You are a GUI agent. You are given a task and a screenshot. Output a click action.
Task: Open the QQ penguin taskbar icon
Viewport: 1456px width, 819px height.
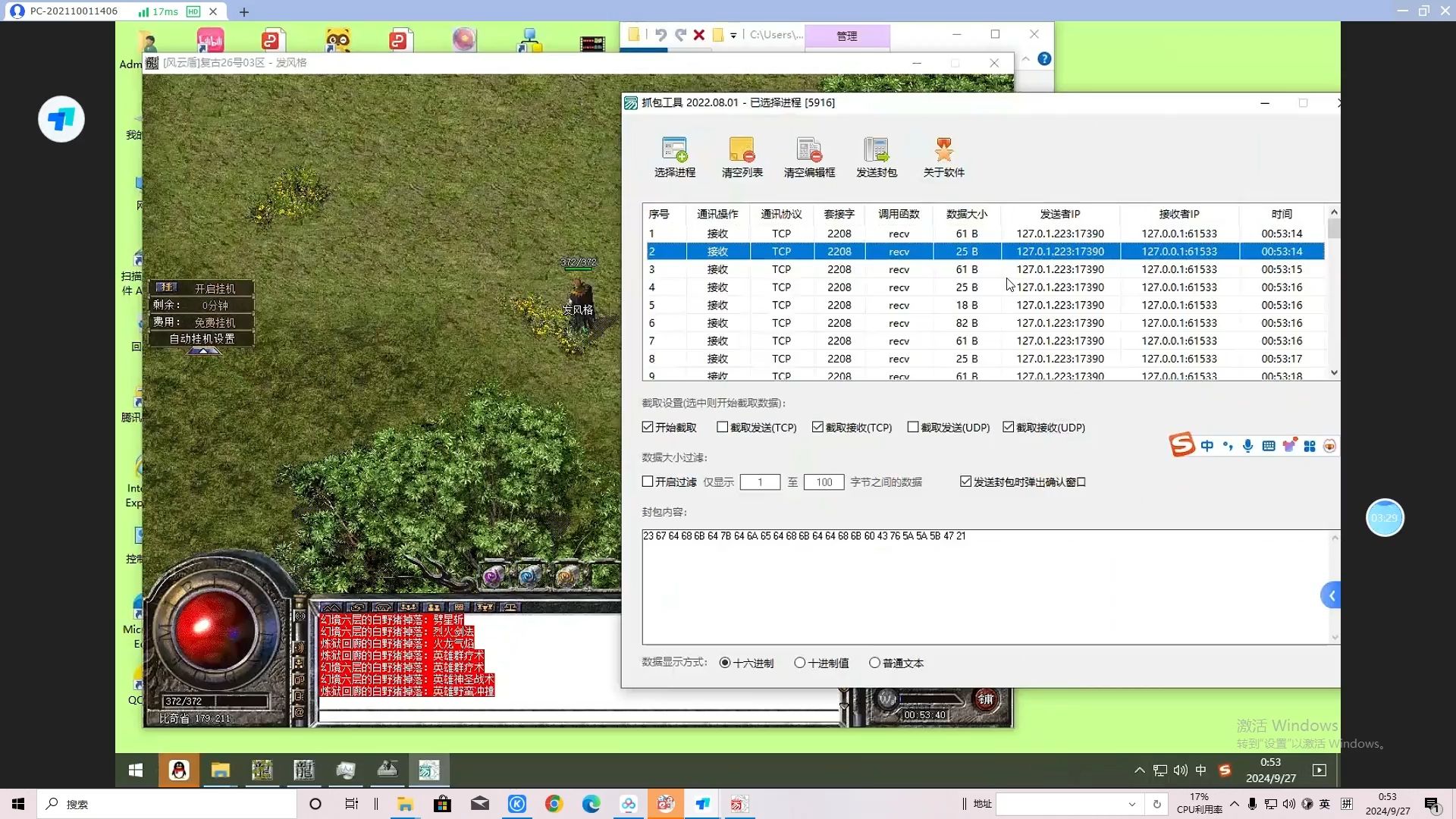point(179,770)
